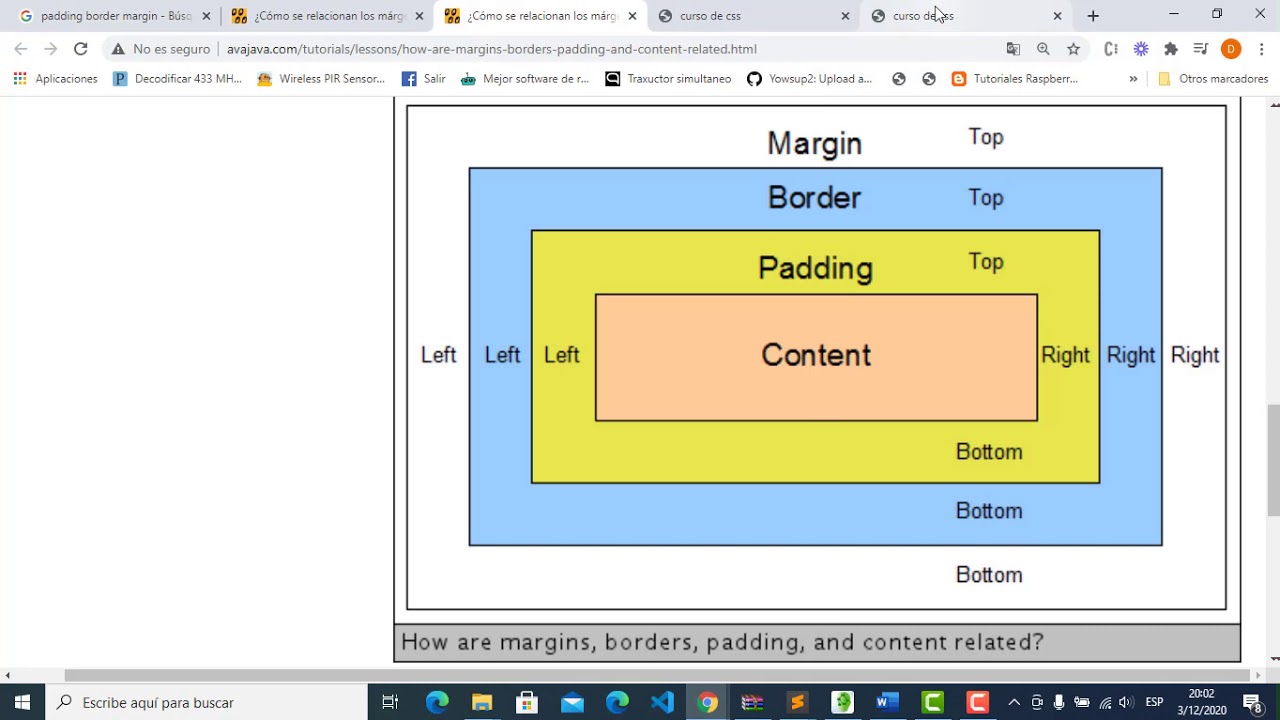The image size is (1280, 720).
Task: Open Yowsup2 GitHub bookmark
Action: click(x=809, y=79)
